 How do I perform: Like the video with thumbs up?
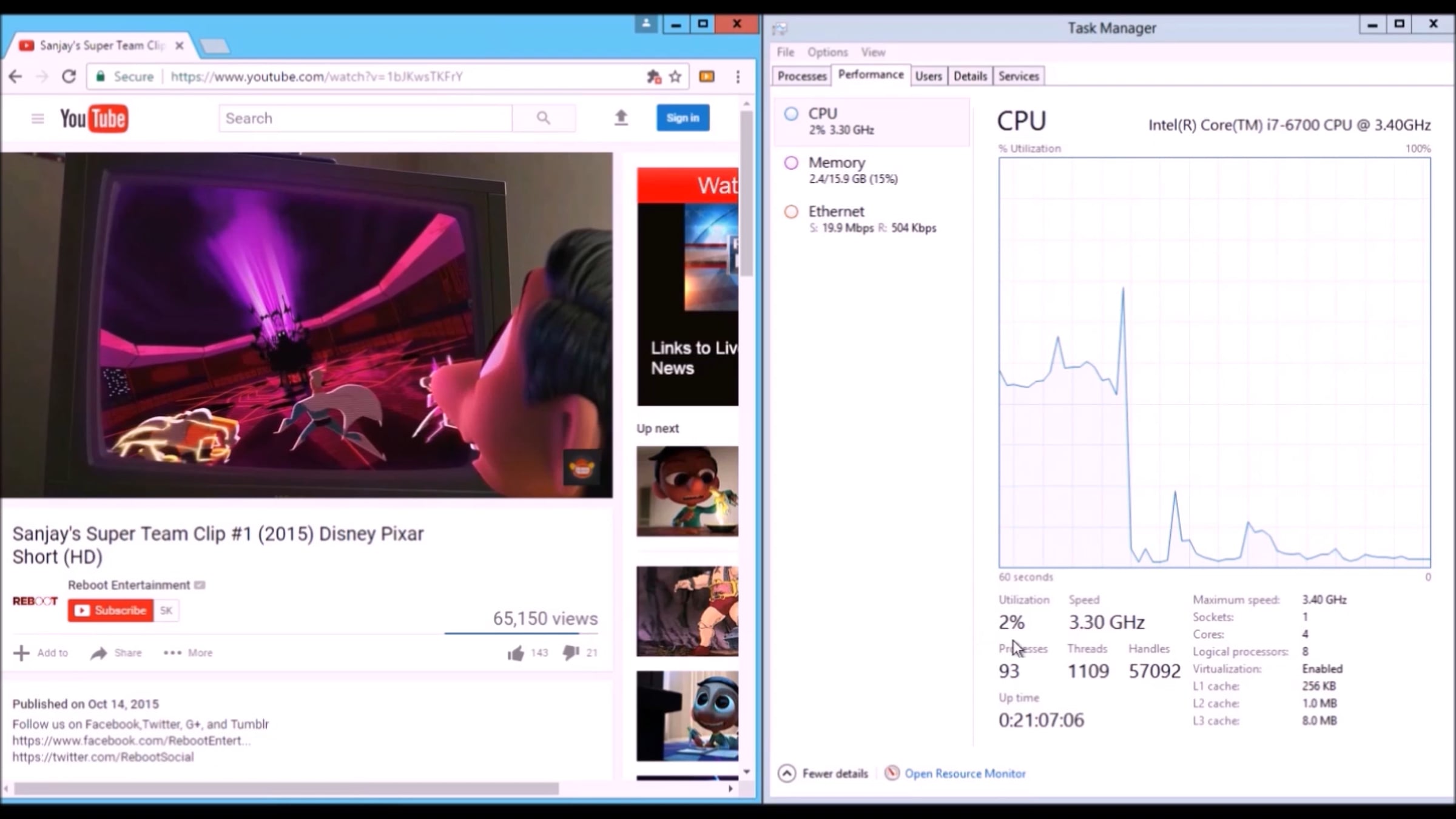[x=516, y=653]
